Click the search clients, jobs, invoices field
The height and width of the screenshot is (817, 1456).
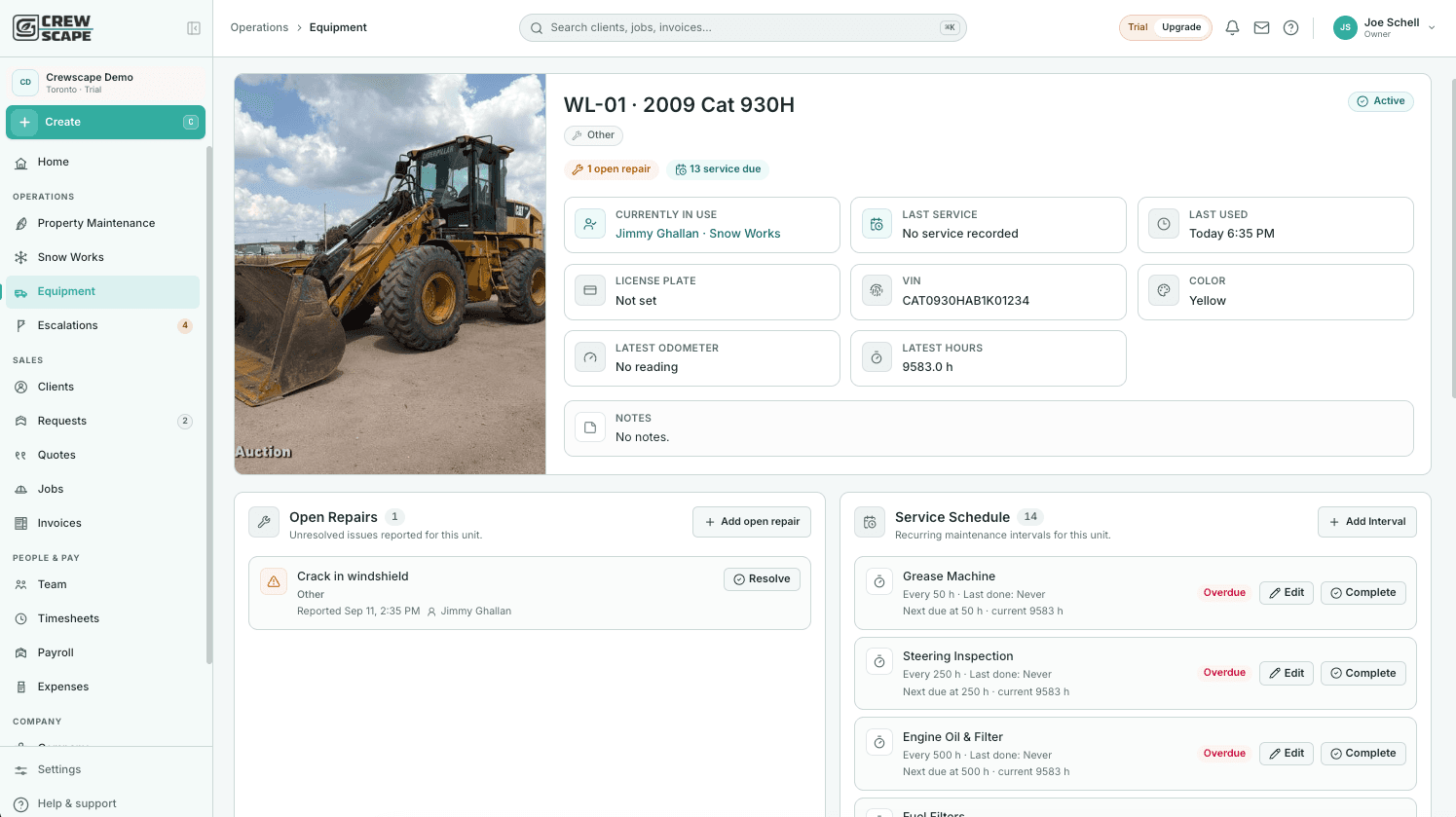coord(742,27)
